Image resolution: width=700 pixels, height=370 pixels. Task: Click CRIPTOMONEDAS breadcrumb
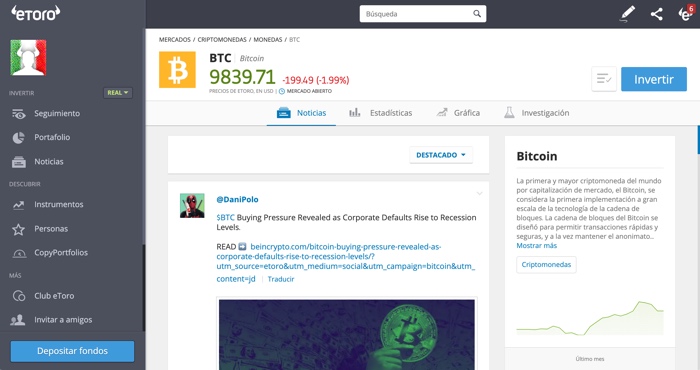(222, 40)
